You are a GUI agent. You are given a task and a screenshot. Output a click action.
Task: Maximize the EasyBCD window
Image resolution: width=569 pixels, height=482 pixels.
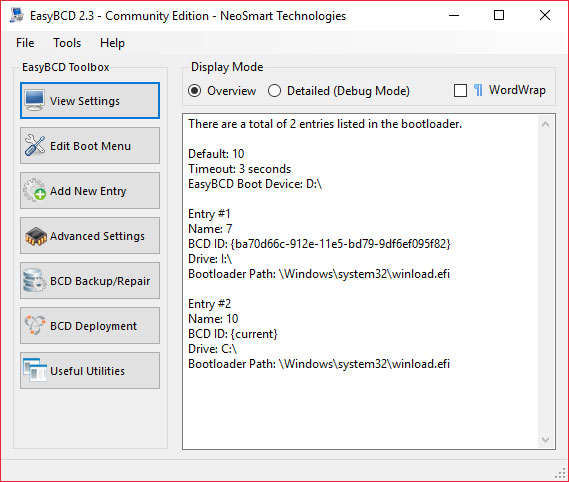coord(499,16)
